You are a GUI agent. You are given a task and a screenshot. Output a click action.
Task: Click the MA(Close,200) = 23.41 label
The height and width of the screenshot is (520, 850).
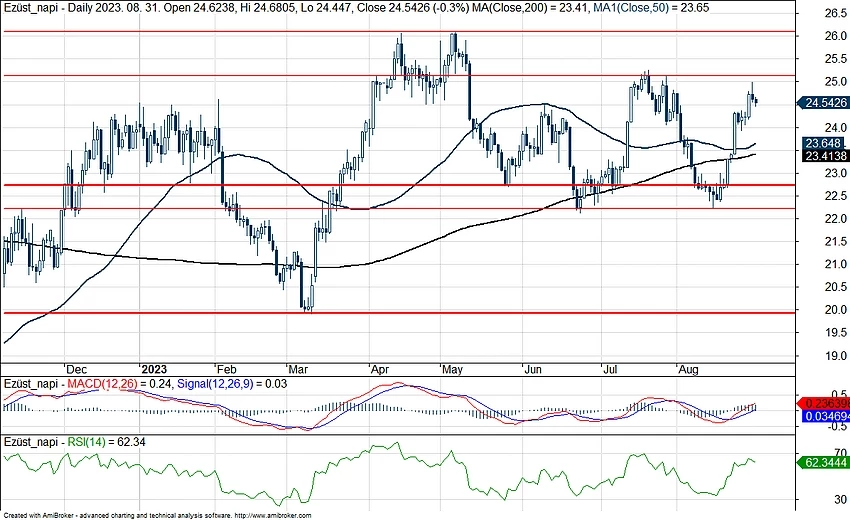[x=529, y=8]
